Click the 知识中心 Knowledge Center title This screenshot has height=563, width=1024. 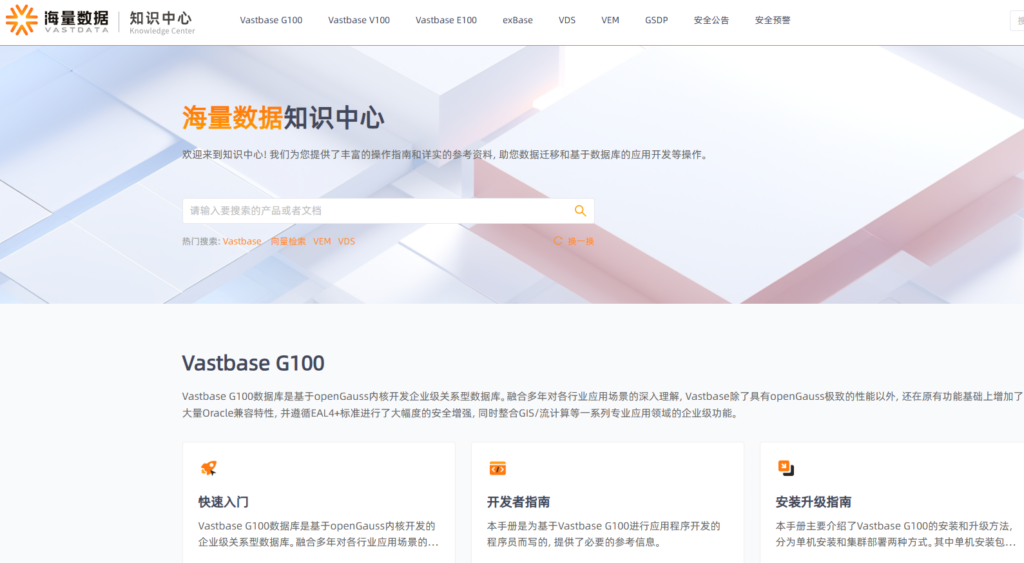coord(161,22)
